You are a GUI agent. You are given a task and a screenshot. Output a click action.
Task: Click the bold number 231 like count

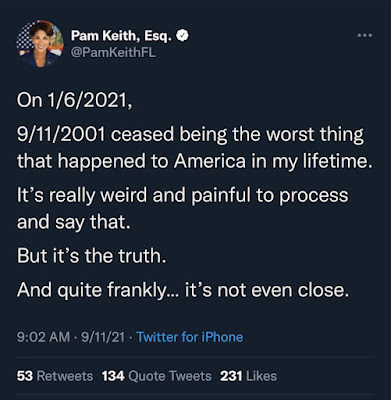tap(231, 376)
